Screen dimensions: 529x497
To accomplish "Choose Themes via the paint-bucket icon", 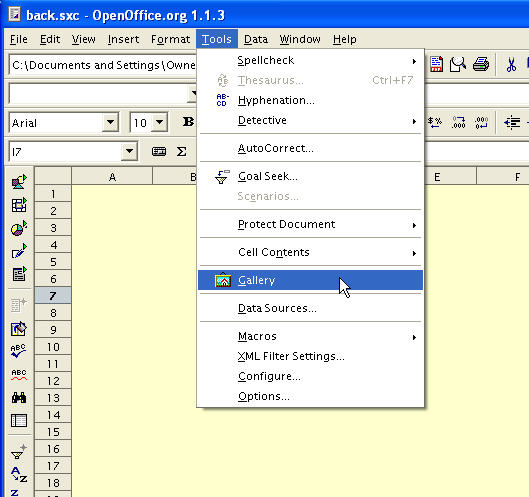I will (x=19, y=328).
